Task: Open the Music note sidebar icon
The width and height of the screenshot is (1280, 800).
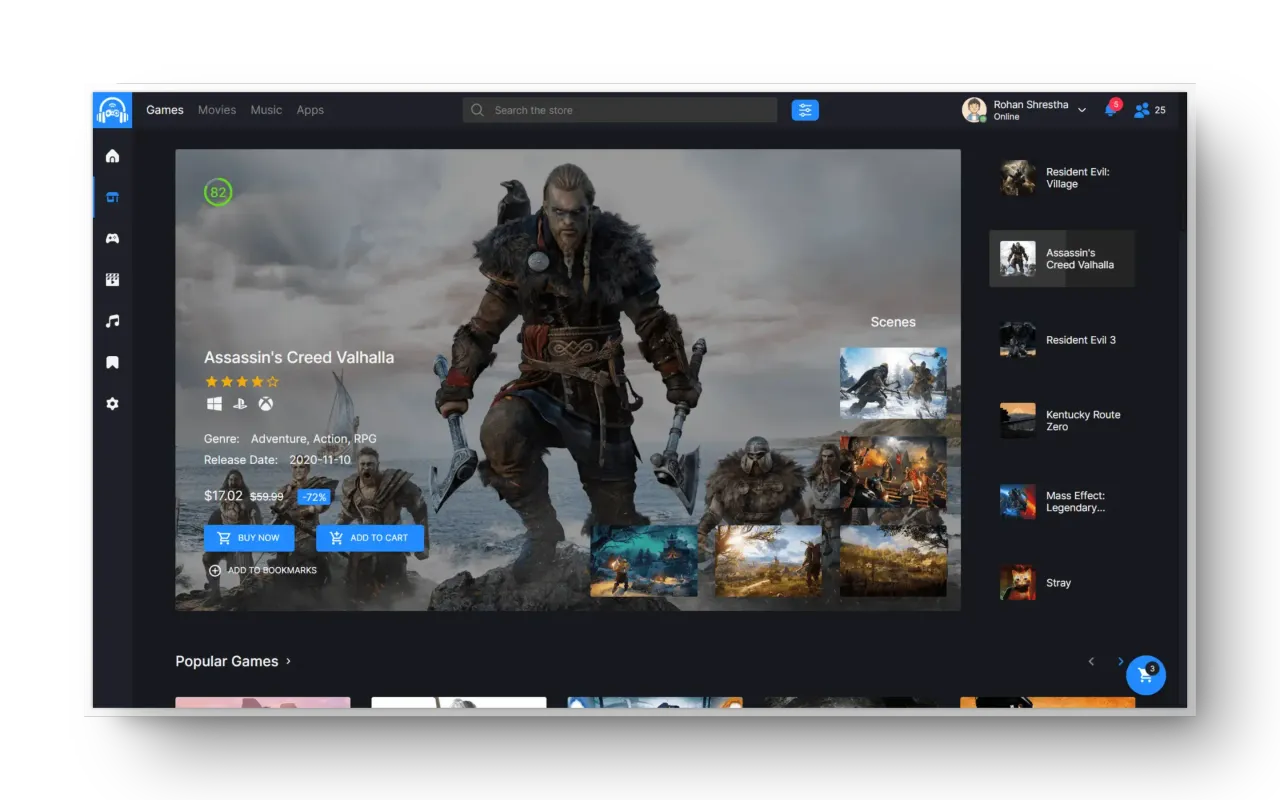Action: click(x=112, y=321)
